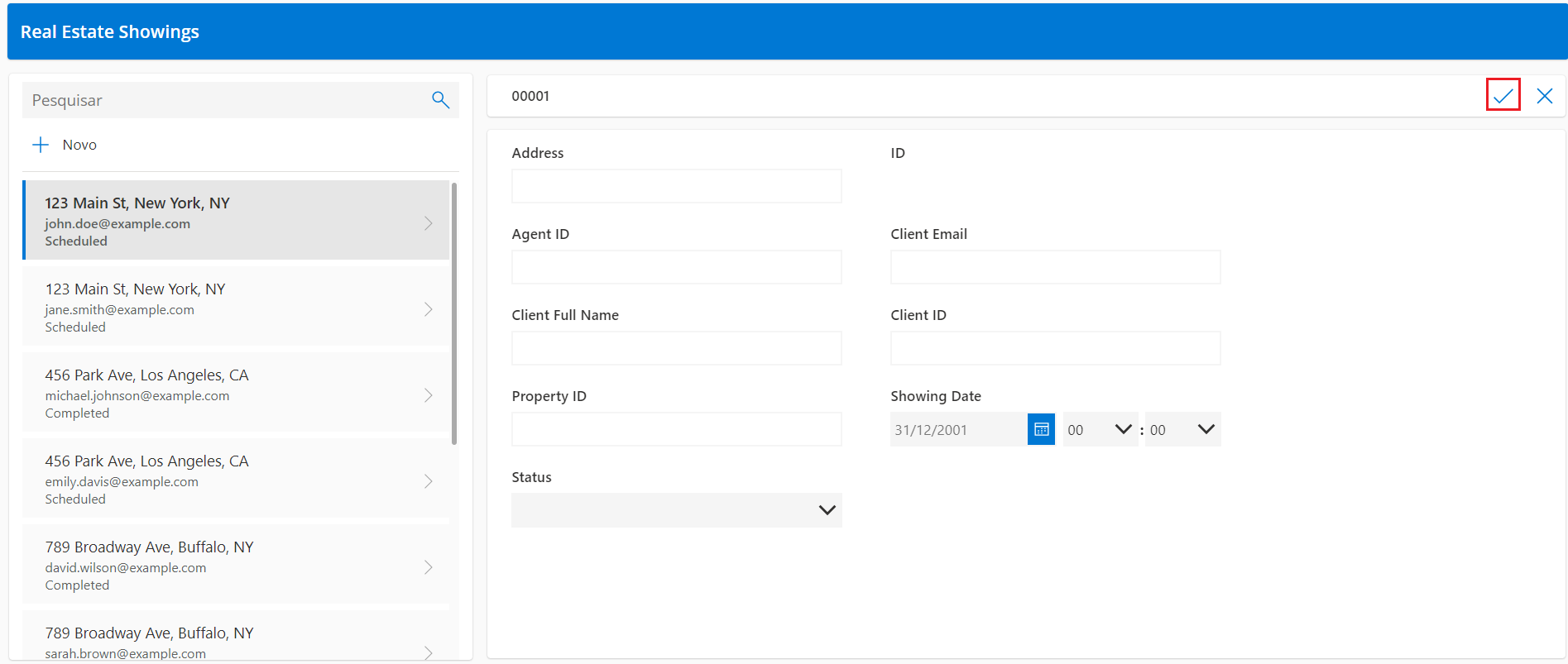Open chevron for michael.johnson@example.com showing
The width and height of the screenshot is (1568, 664).
pos(429,395)
